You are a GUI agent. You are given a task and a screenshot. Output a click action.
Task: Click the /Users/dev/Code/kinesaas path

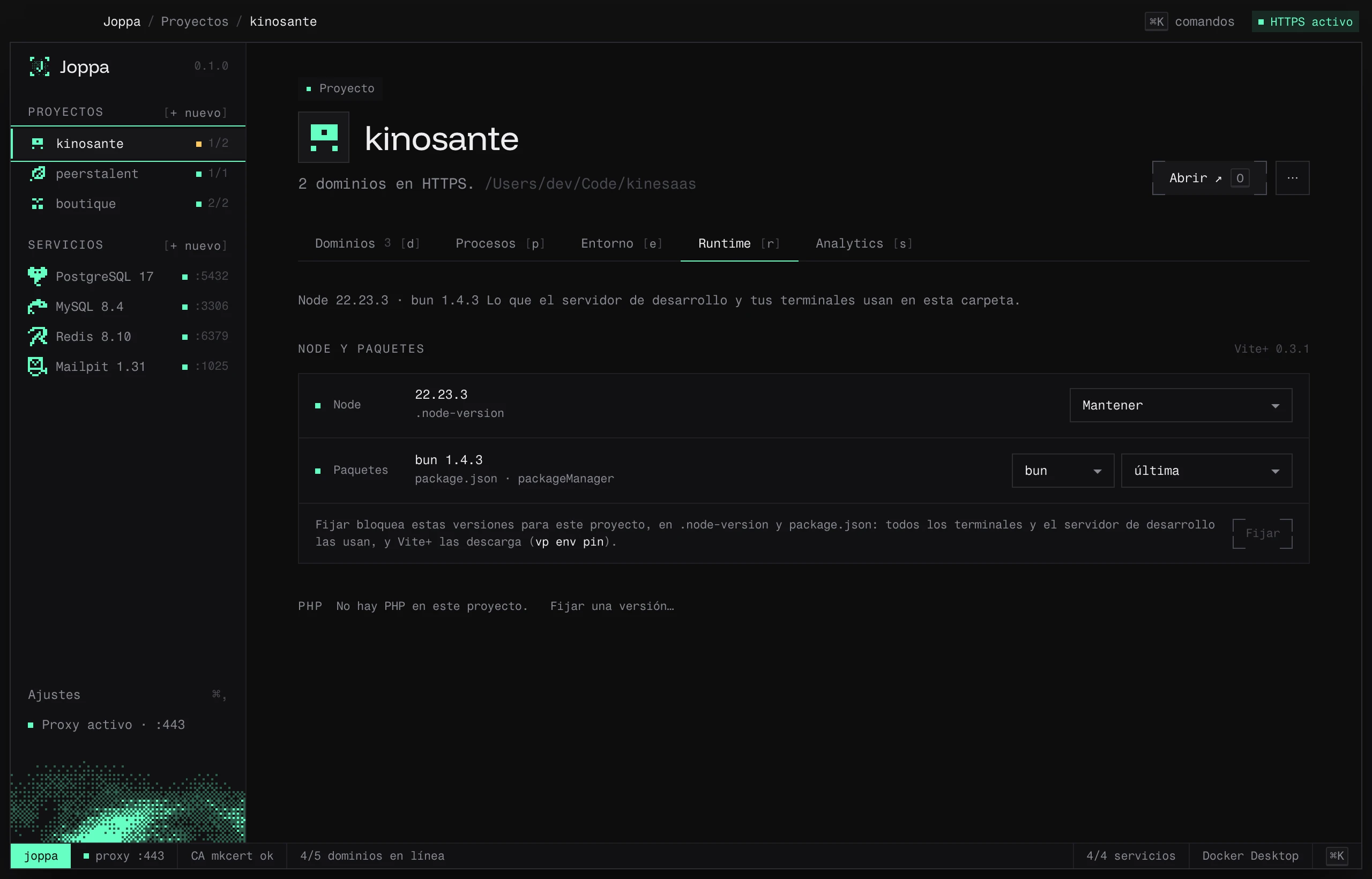(x=590, y=184)
